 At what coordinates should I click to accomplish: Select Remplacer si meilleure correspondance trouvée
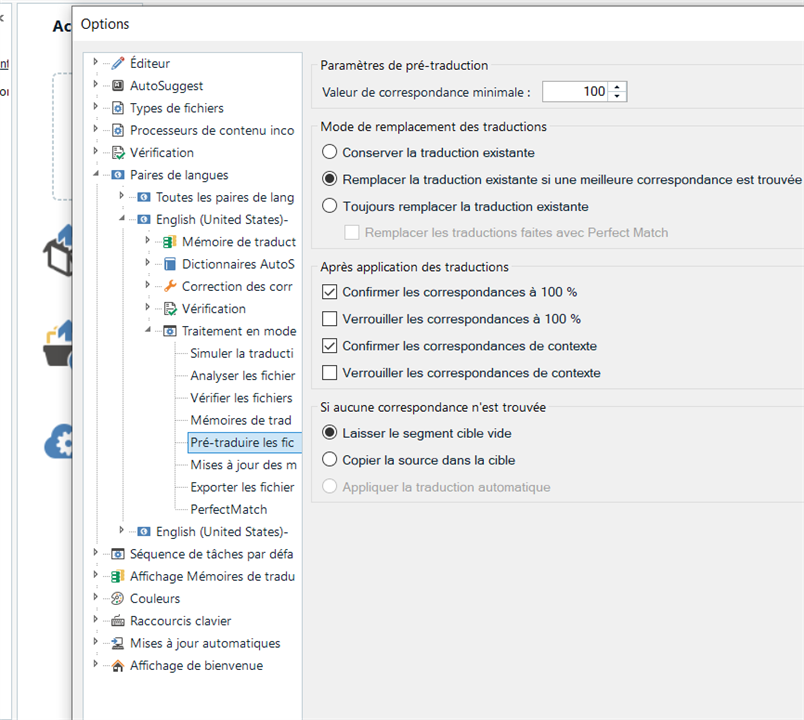[329, 179]
